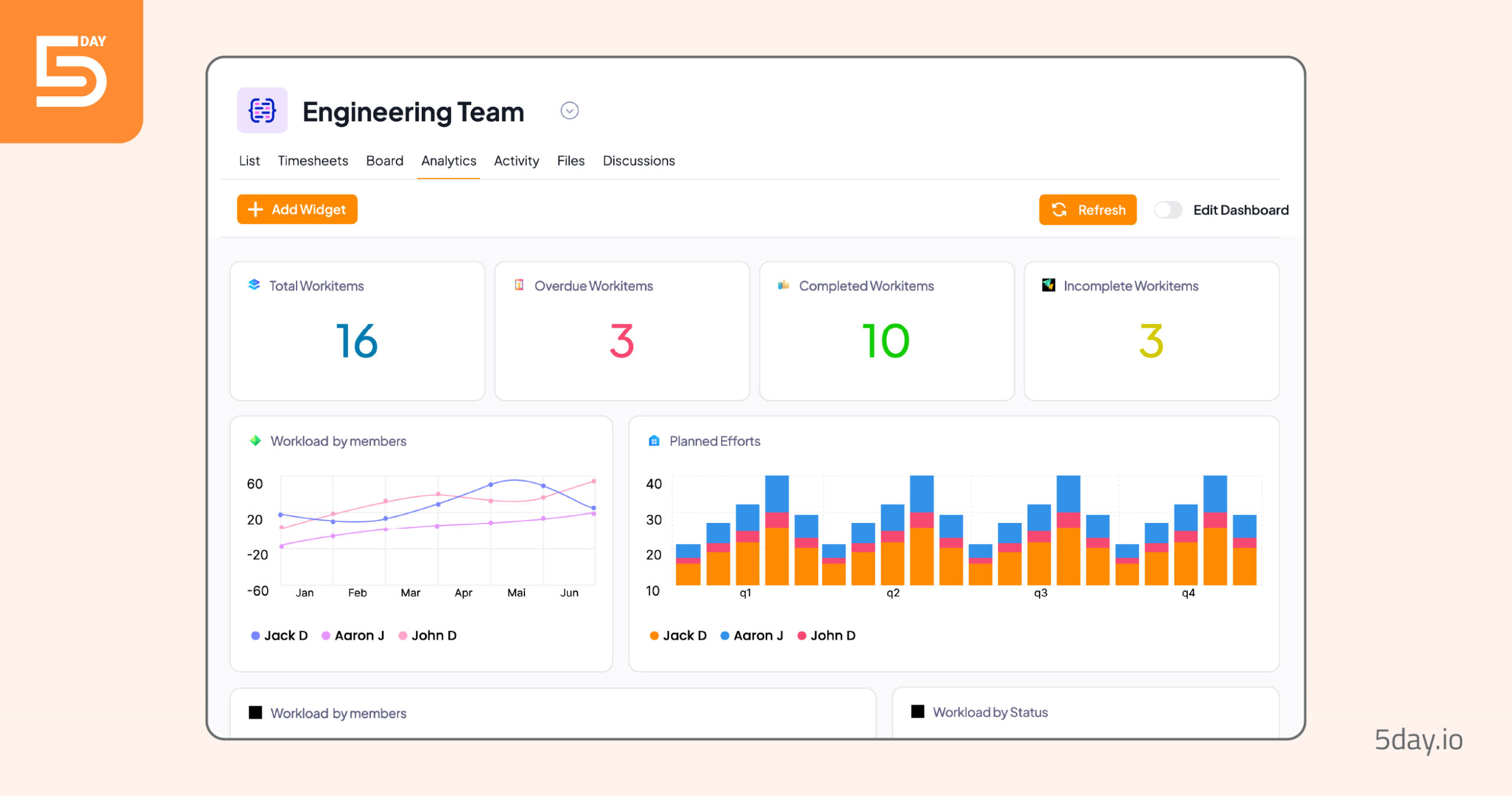The image size is (1512, 796).
Task: Click the Planned Efforts blue icon
Action: point(654,440)
